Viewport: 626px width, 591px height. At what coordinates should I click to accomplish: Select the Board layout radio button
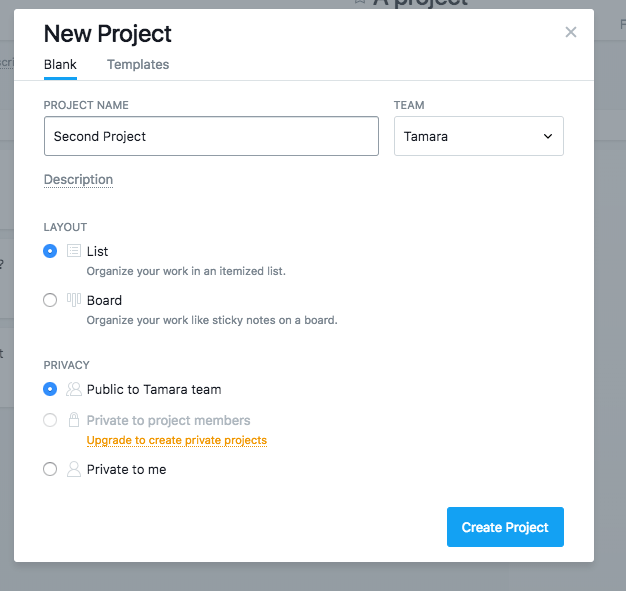tap(50, 300)
